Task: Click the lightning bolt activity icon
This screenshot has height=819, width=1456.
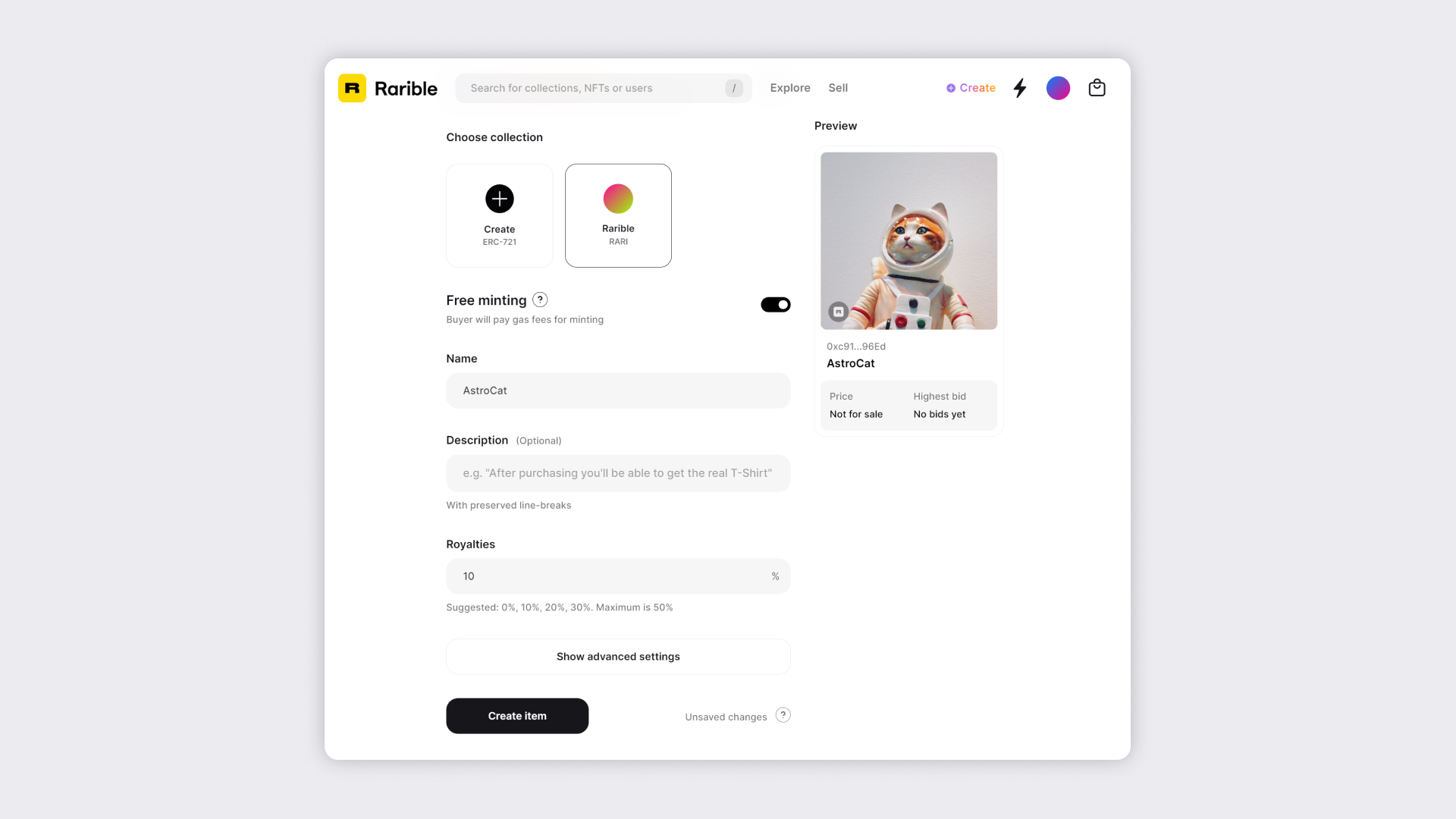Action: coord(1020,88)
